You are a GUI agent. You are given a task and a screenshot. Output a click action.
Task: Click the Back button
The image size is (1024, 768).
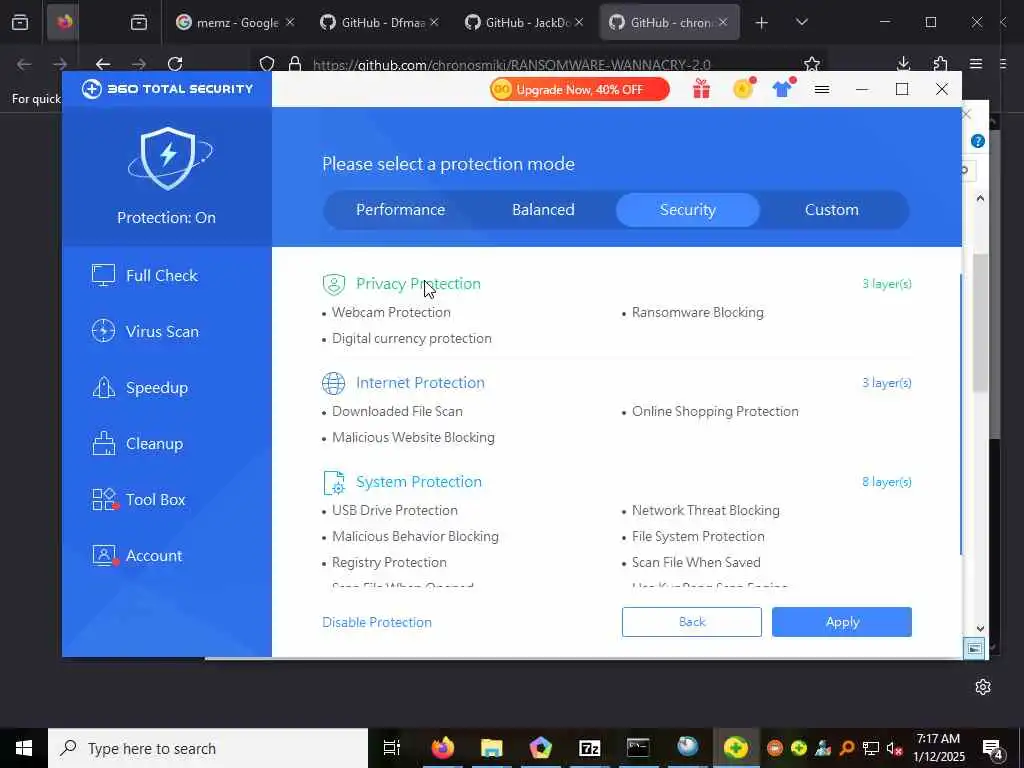[x=692, y=622]
